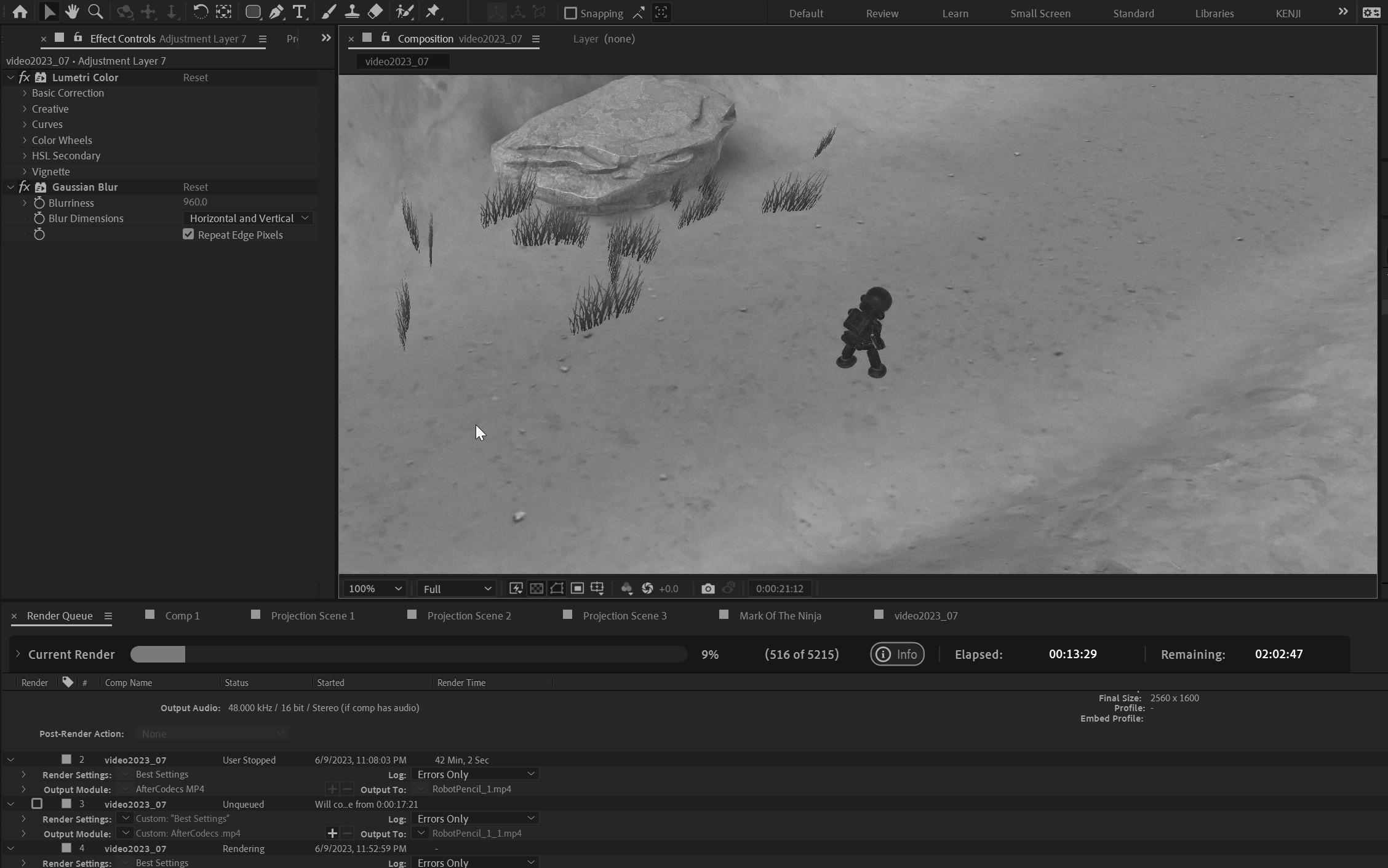Click the Blurriness stopwatch icon
Screen dimensions: 1388x868
[x=39, y=203]
